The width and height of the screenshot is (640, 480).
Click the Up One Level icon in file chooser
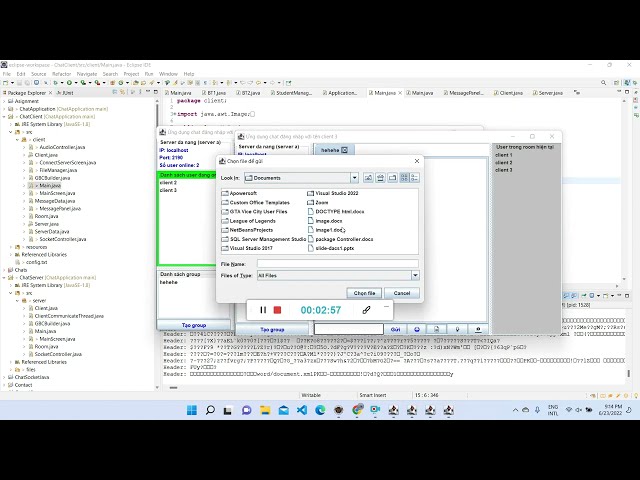[368, 178]
